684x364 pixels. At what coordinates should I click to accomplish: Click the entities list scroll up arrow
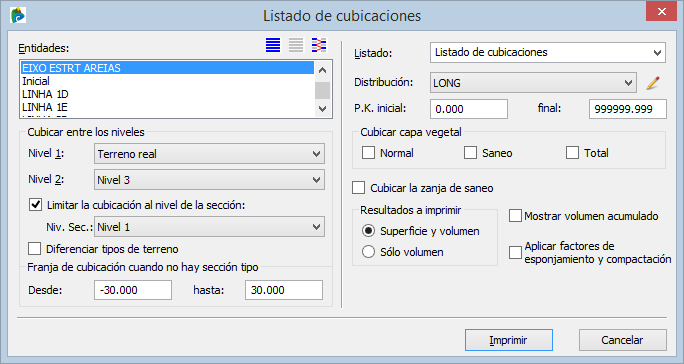(x=322, y=70)
